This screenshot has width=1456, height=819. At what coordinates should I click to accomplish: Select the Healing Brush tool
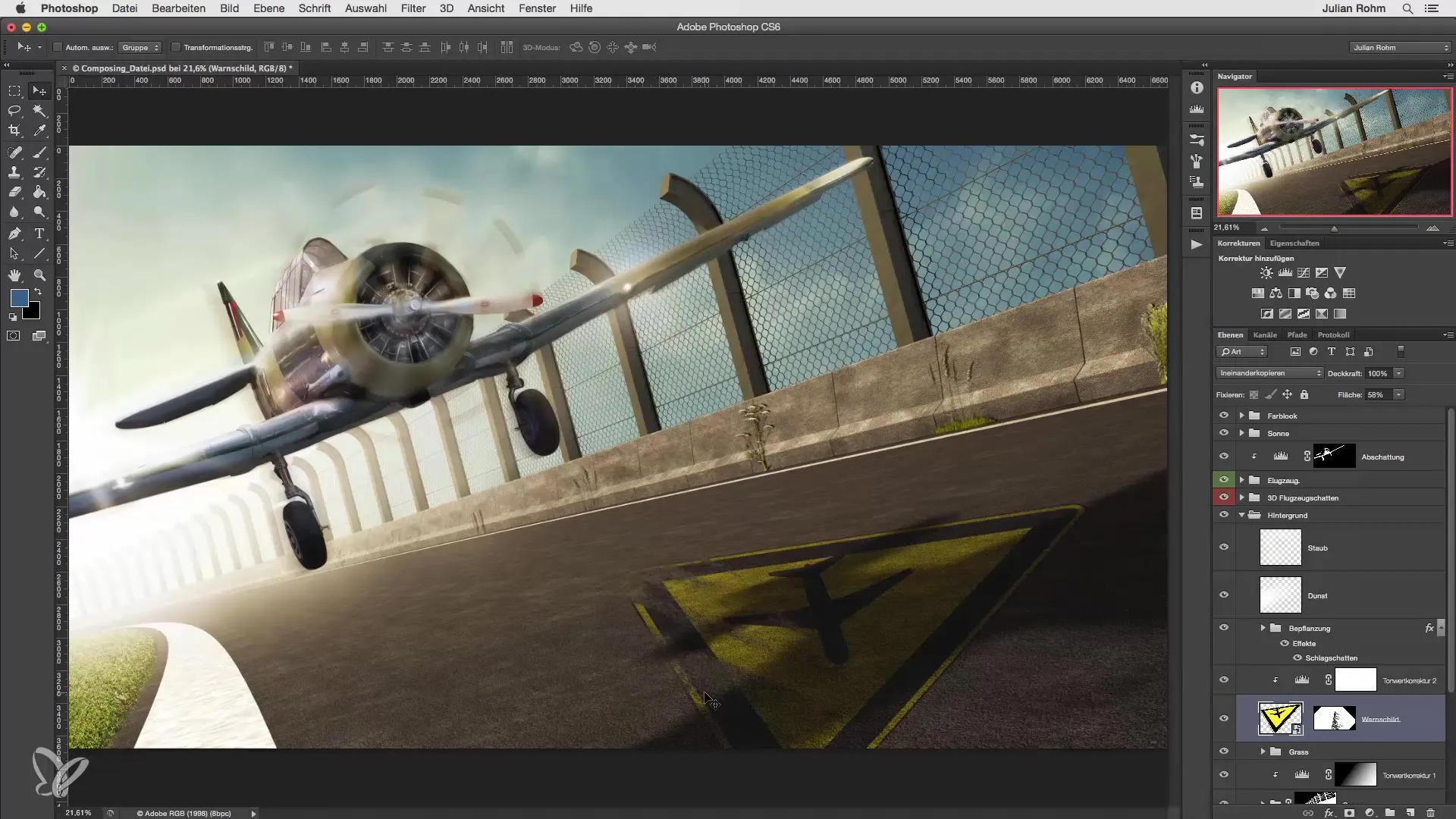(x=14, y=152)
